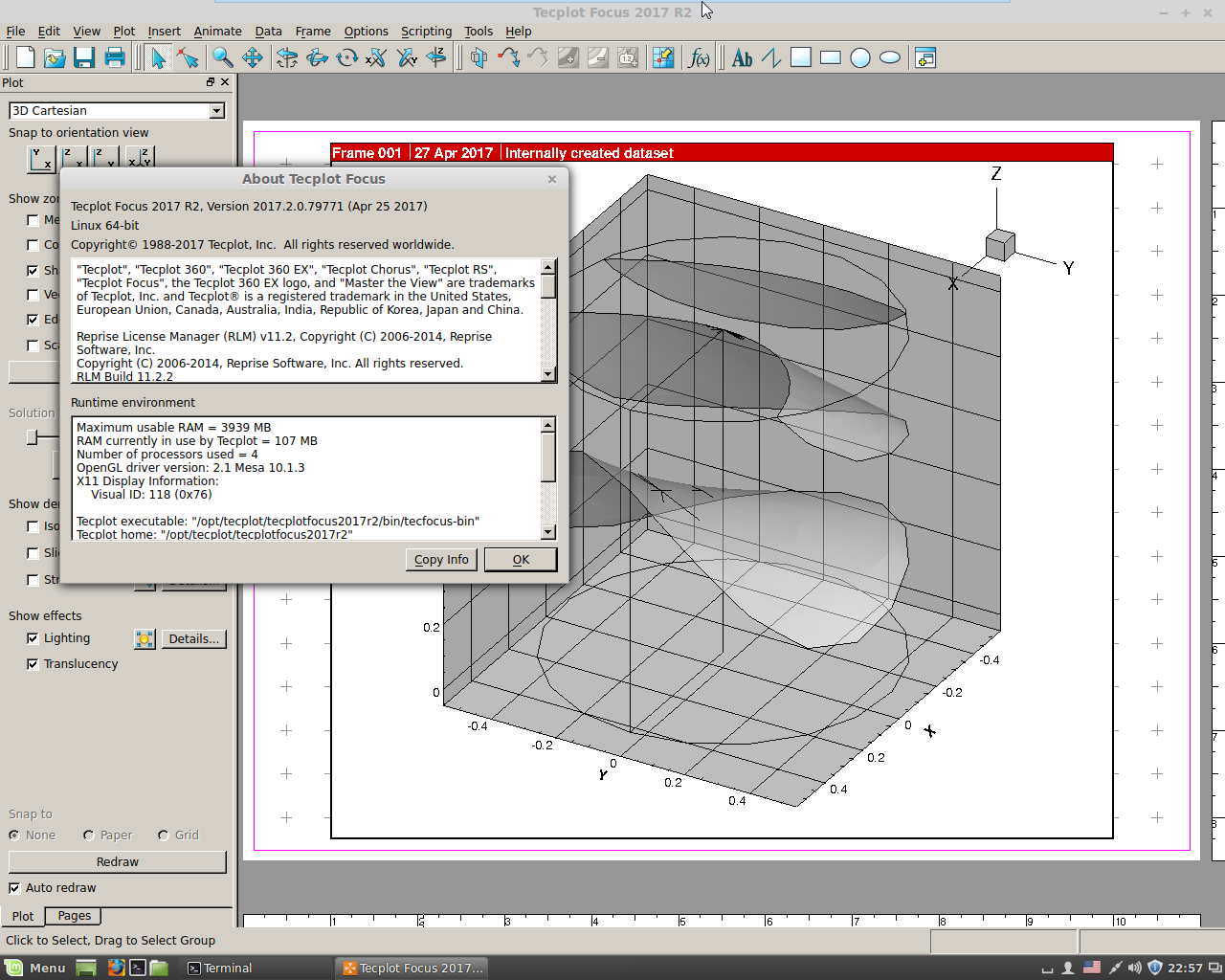Select the Rollerball rotate tool

click(x=317, y=57)
